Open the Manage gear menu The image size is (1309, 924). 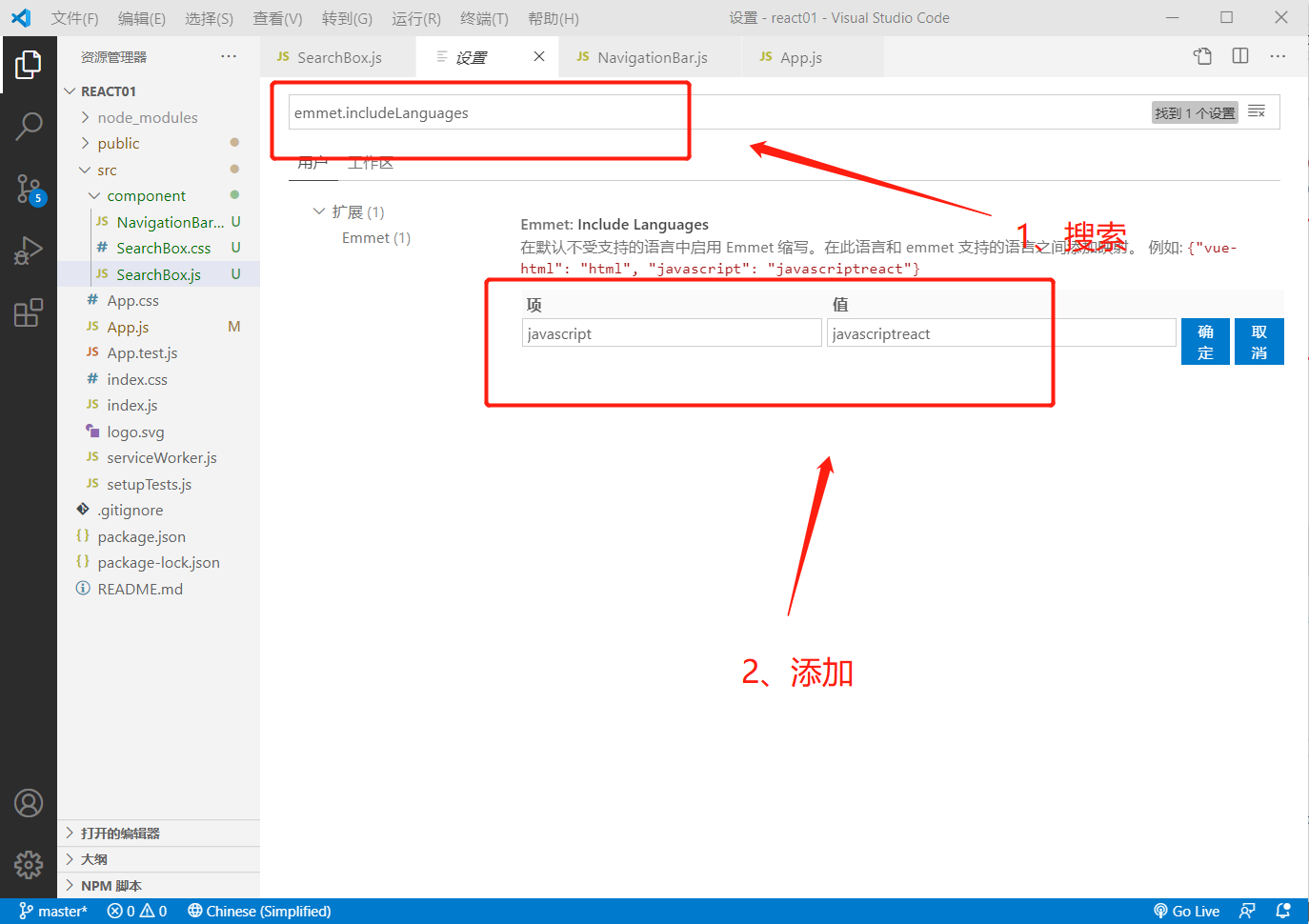(x=29, y=864)
